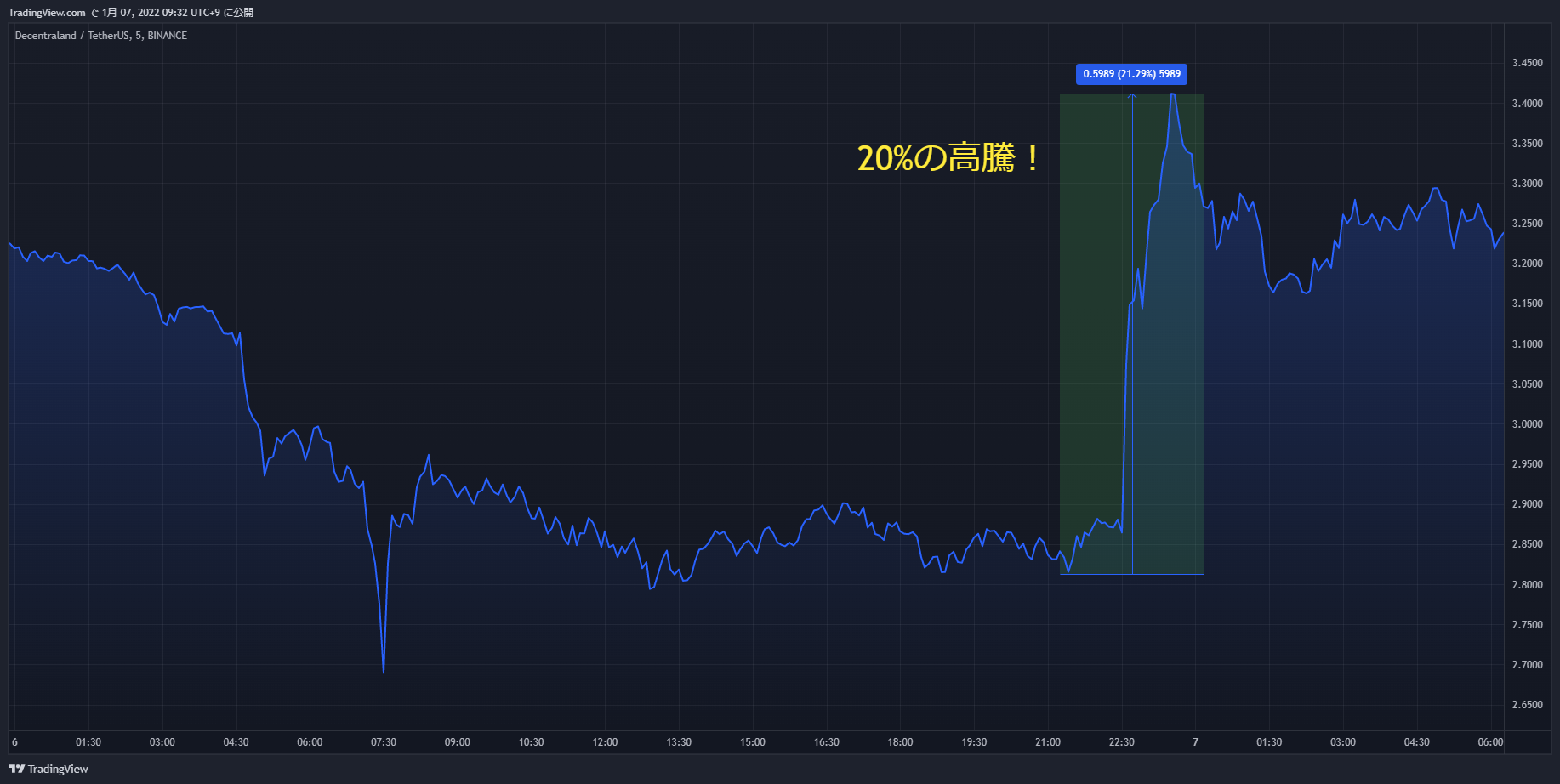Click the yellow 20%の高騰！ annotation text
This screenshot has height=784, width=1560.
[x=948, y=158]
